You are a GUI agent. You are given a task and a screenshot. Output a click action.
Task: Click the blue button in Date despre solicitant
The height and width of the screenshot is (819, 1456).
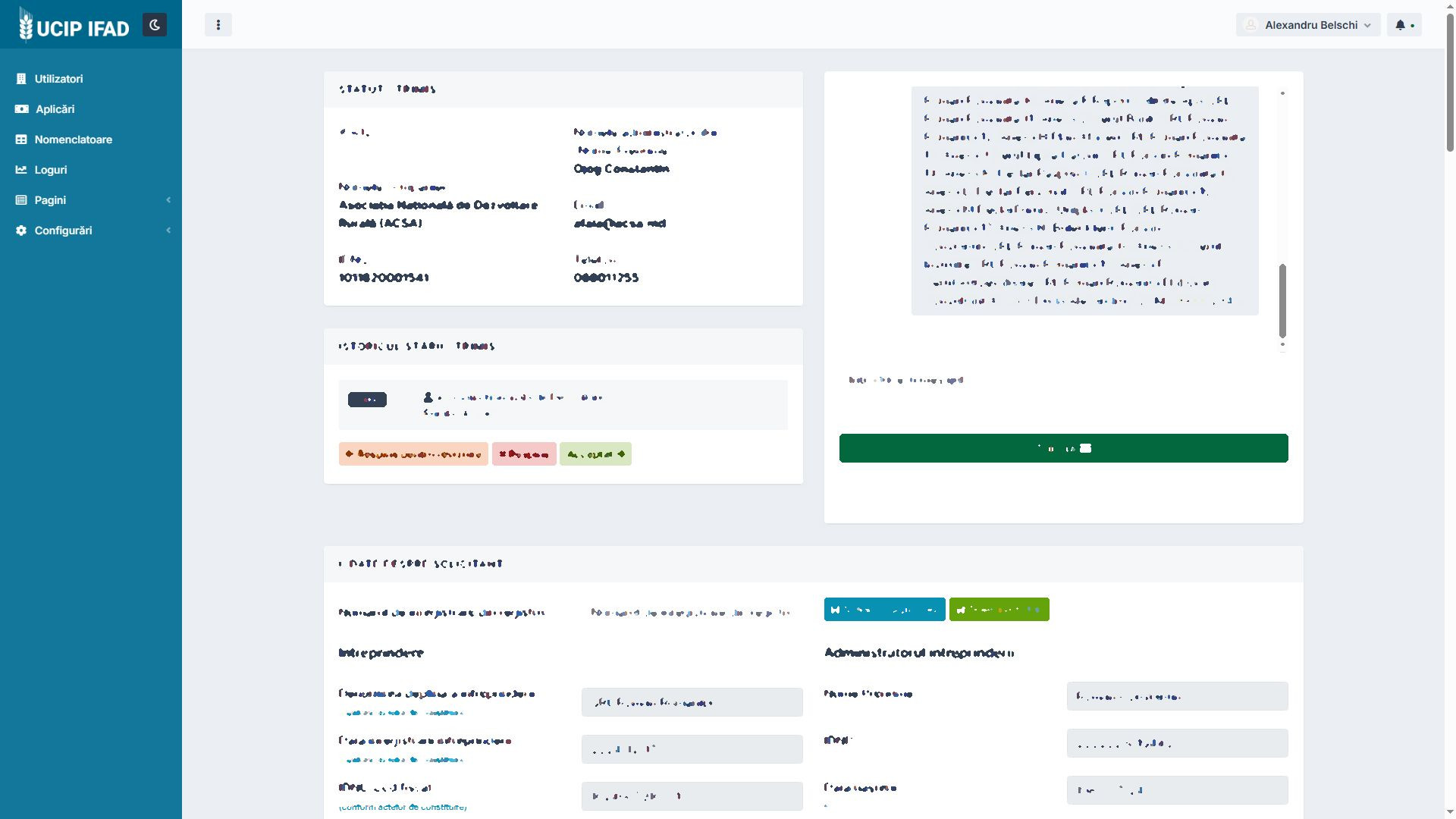[884, 610]
